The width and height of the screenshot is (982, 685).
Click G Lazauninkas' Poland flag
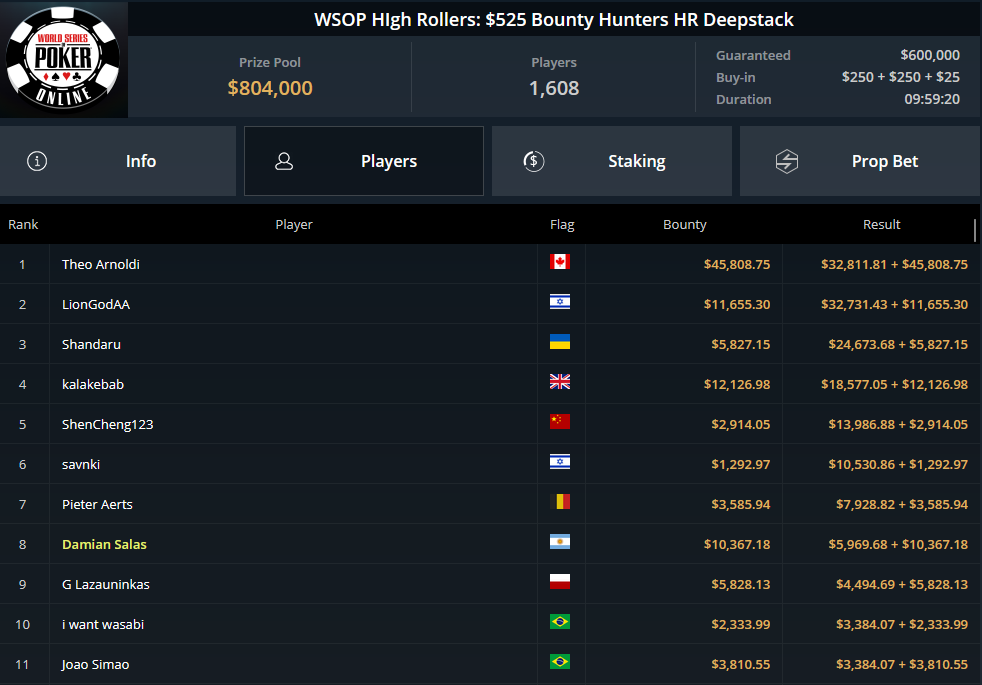pos(560,582)
